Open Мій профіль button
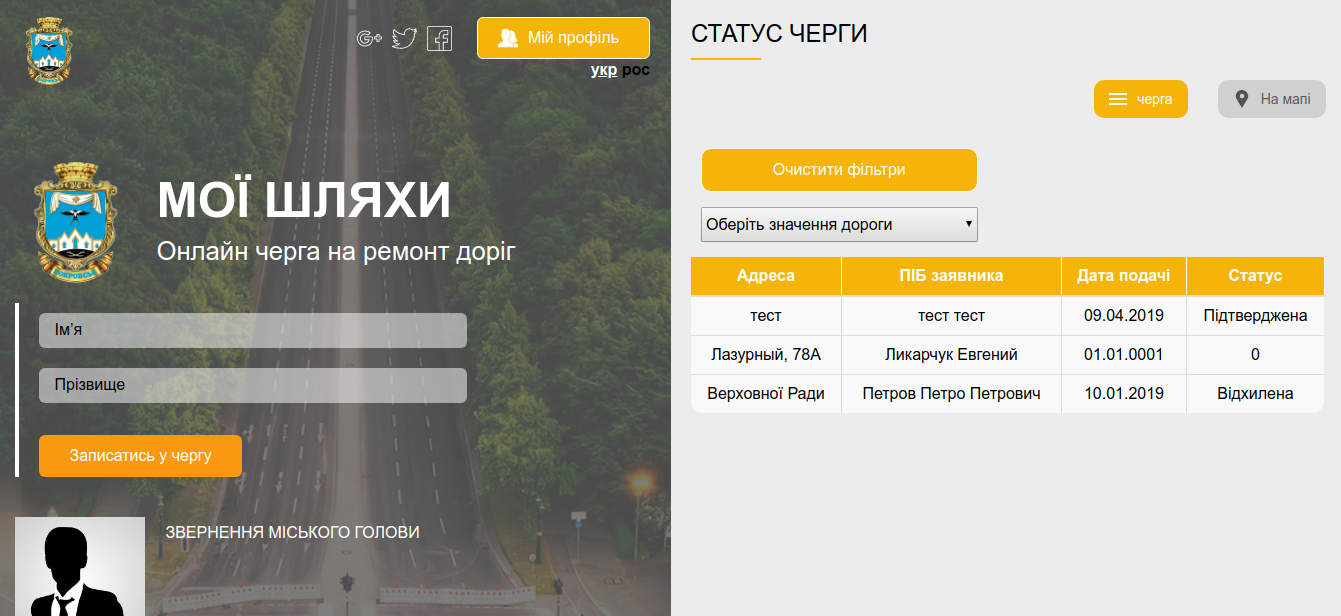Image resolution: width=1341 pixels, height=616 pixels. pos(563,38)
